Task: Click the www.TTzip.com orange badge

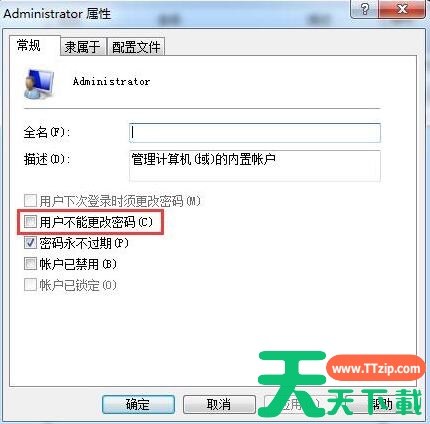Action: [x=376, y=369]
